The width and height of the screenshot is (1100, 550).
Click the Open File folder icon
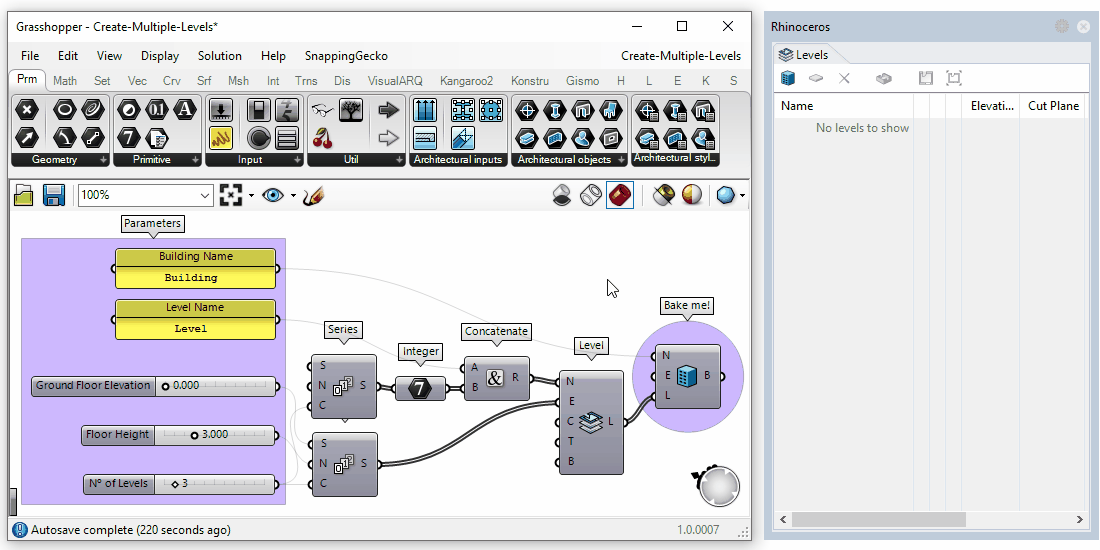tap(24, 196)
